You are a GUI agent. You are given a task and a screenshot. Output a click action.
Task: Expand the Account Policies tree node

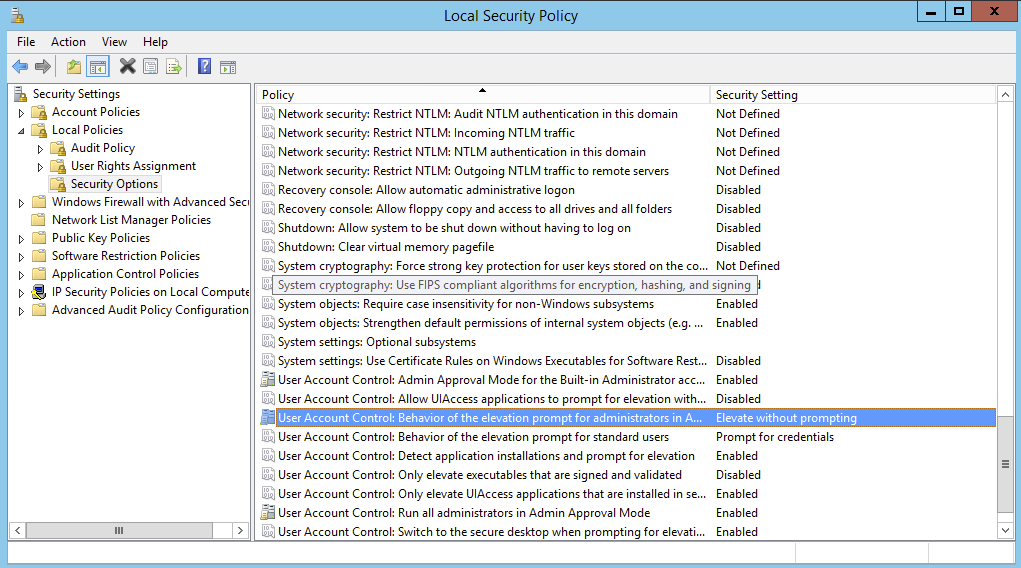[22, 113]
